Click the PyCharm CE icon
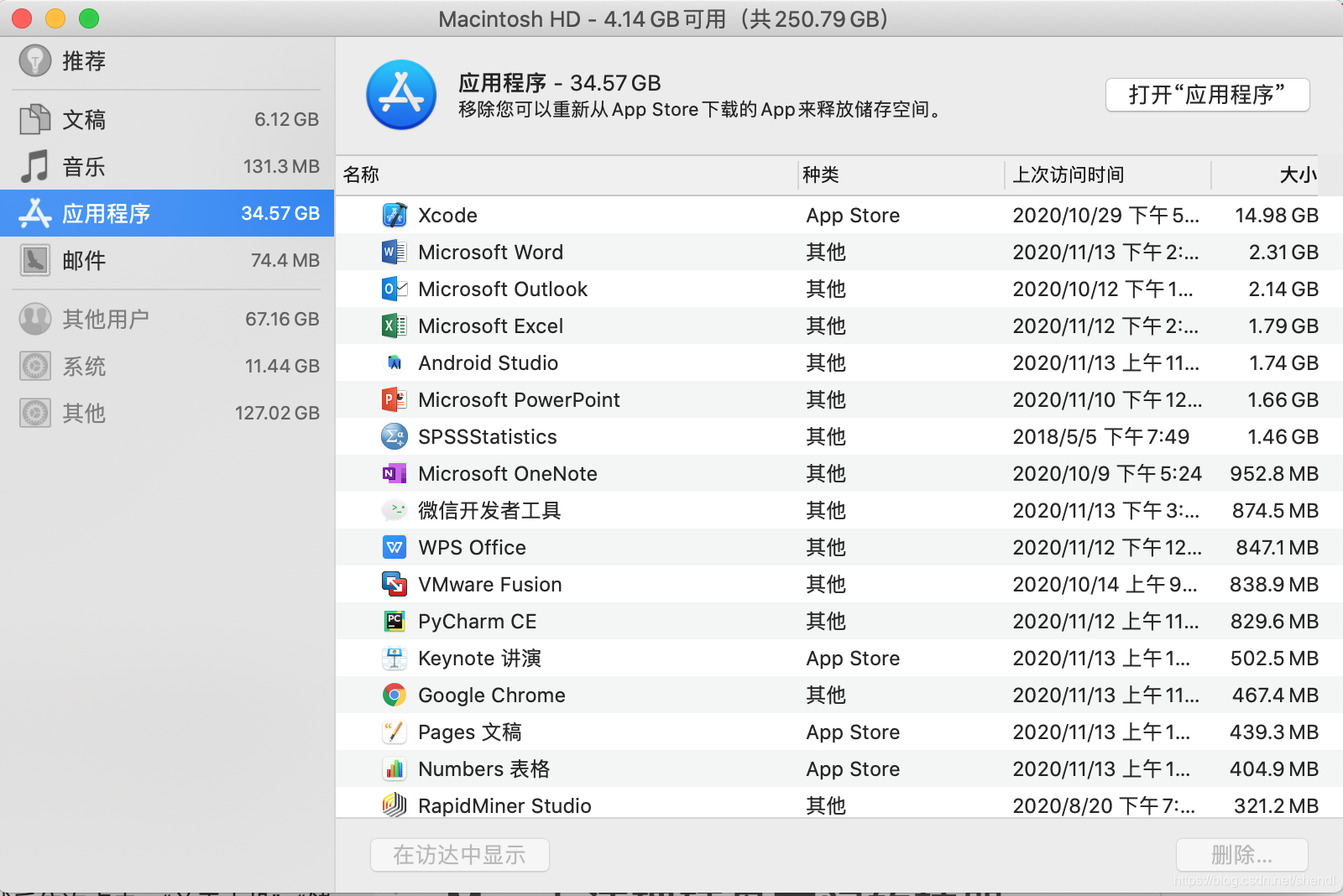The width and height of the screenshot is (1343, 896). point(395,622)
